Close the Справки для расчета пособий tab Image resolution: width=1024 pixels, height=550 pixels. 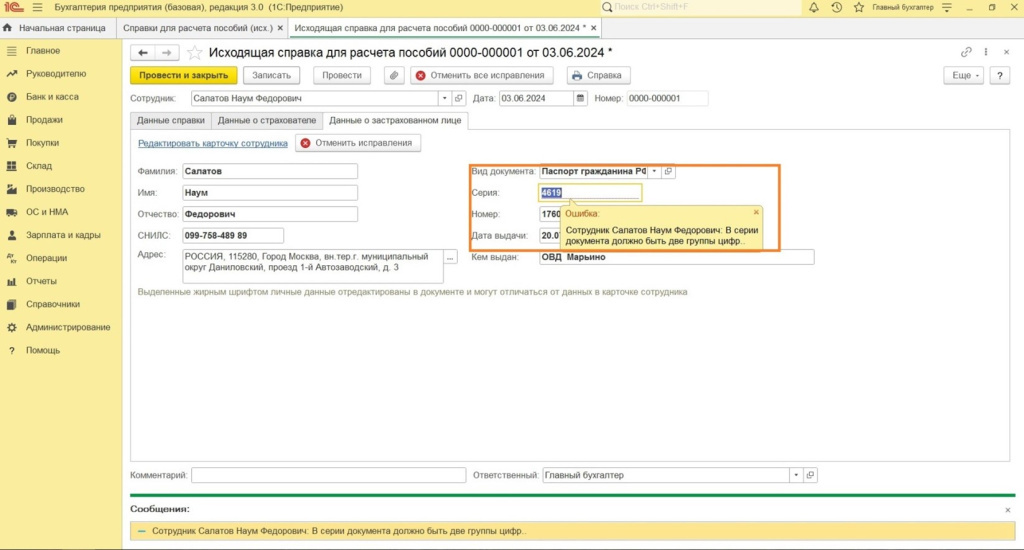pyautogui.click(x=280, y=28)
